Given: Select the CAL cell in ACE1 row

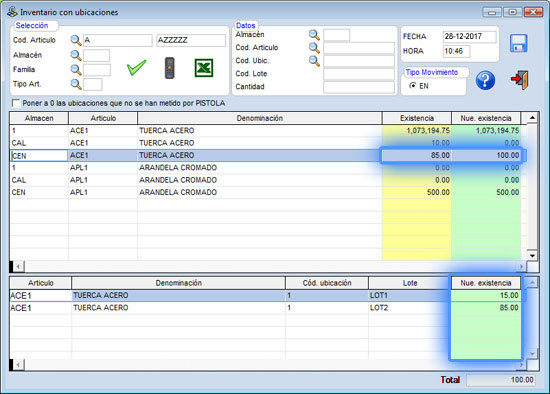Looking at the screenshot, I should coord(39,143).
